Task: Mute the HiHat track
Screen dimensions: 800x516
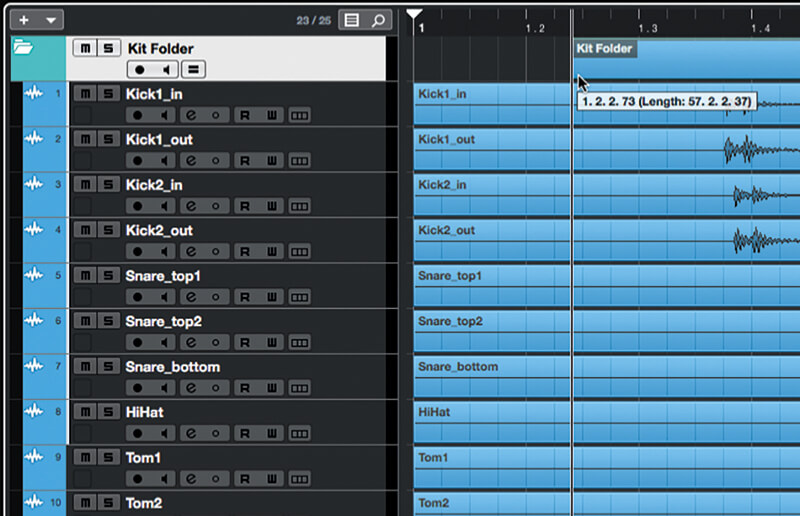Action: tap(85, 412)
